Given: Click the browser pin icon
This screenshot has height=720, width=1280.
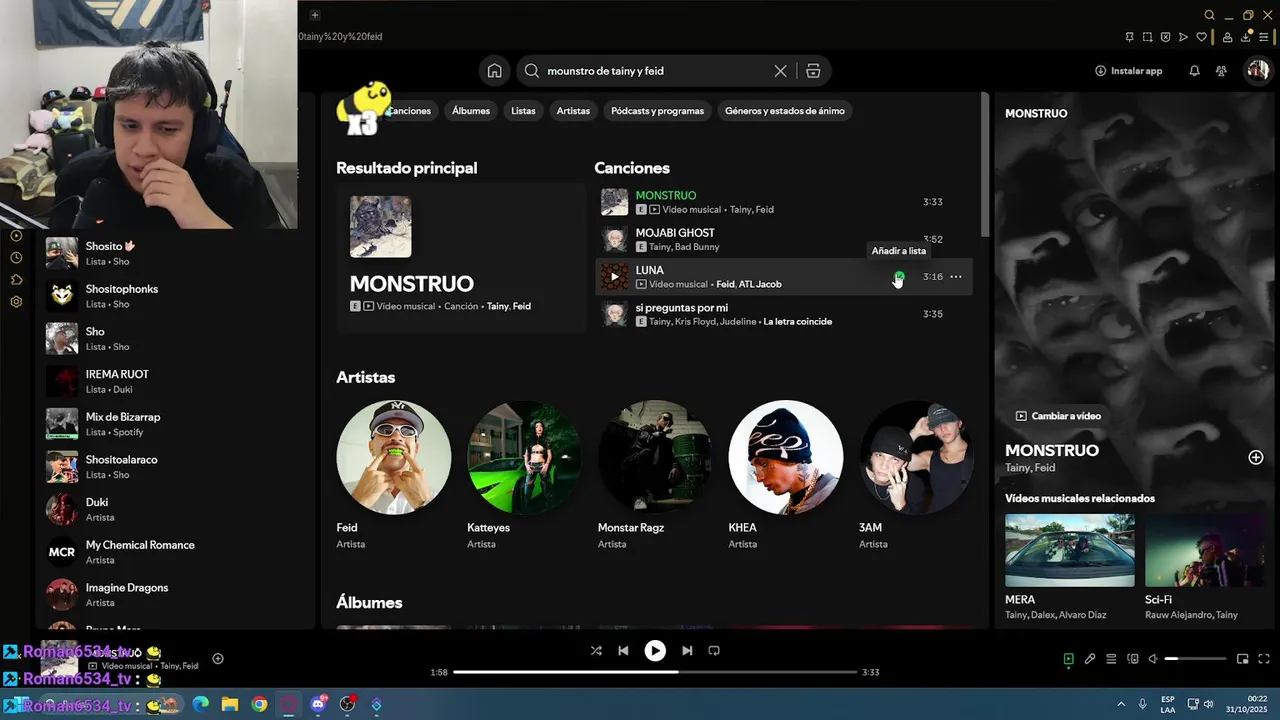Looking at the screenshot, I should [x=1129, y=37].
